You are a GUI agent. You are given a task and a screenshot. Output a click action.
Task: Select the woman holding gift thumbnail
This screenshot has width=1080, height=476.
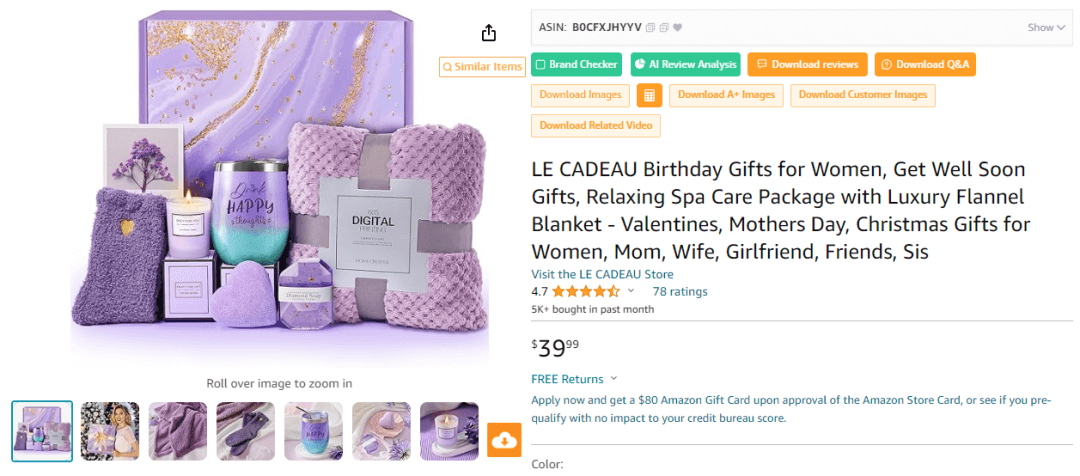[110, 431]
